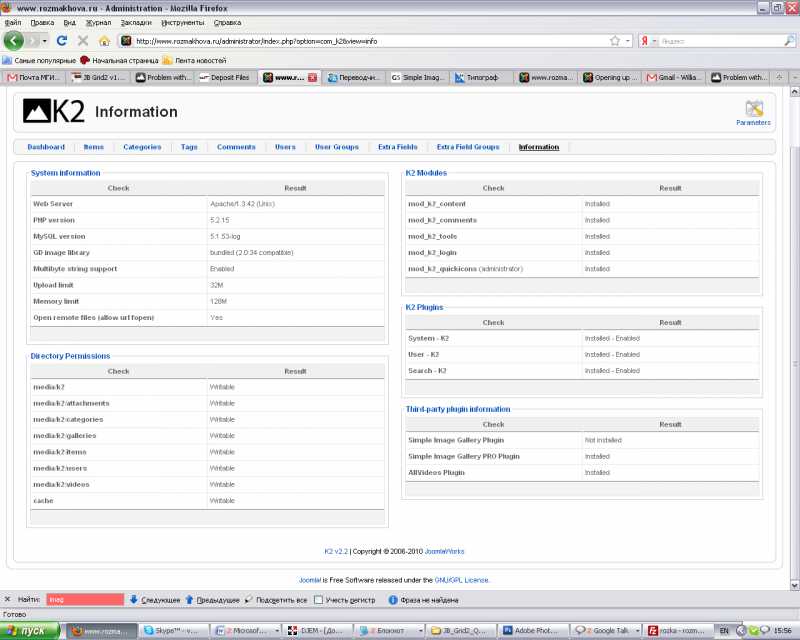Switch to Adobe Photoshop in the taskbar

point(533,631)
